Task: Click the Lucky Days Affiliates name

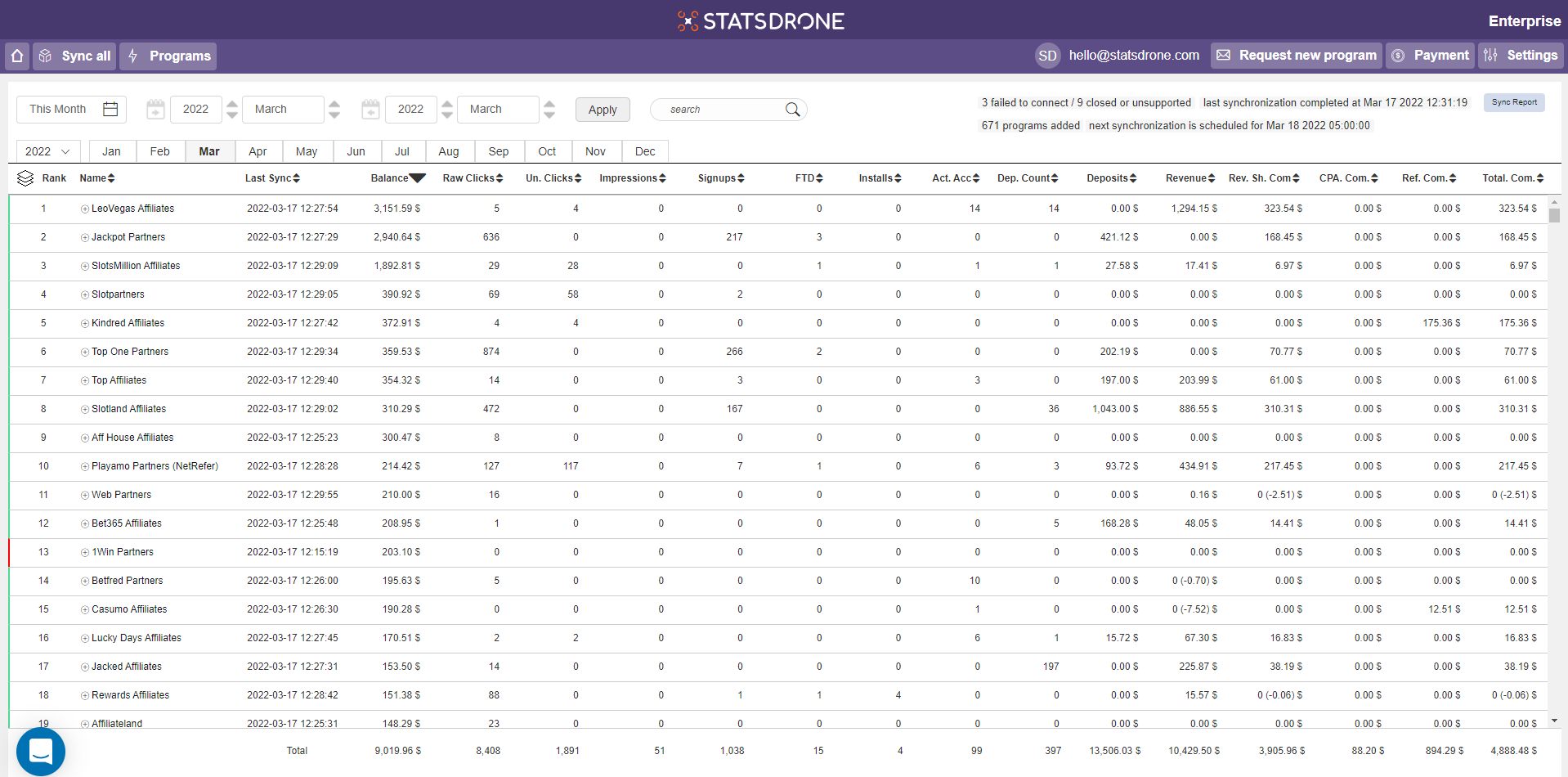Action: click(x=137, y=638)
